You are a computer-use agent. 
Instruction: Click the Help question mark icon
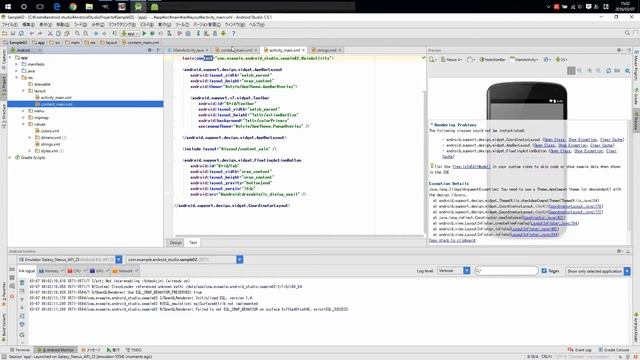pyautogui.click(x=233, y=33)
